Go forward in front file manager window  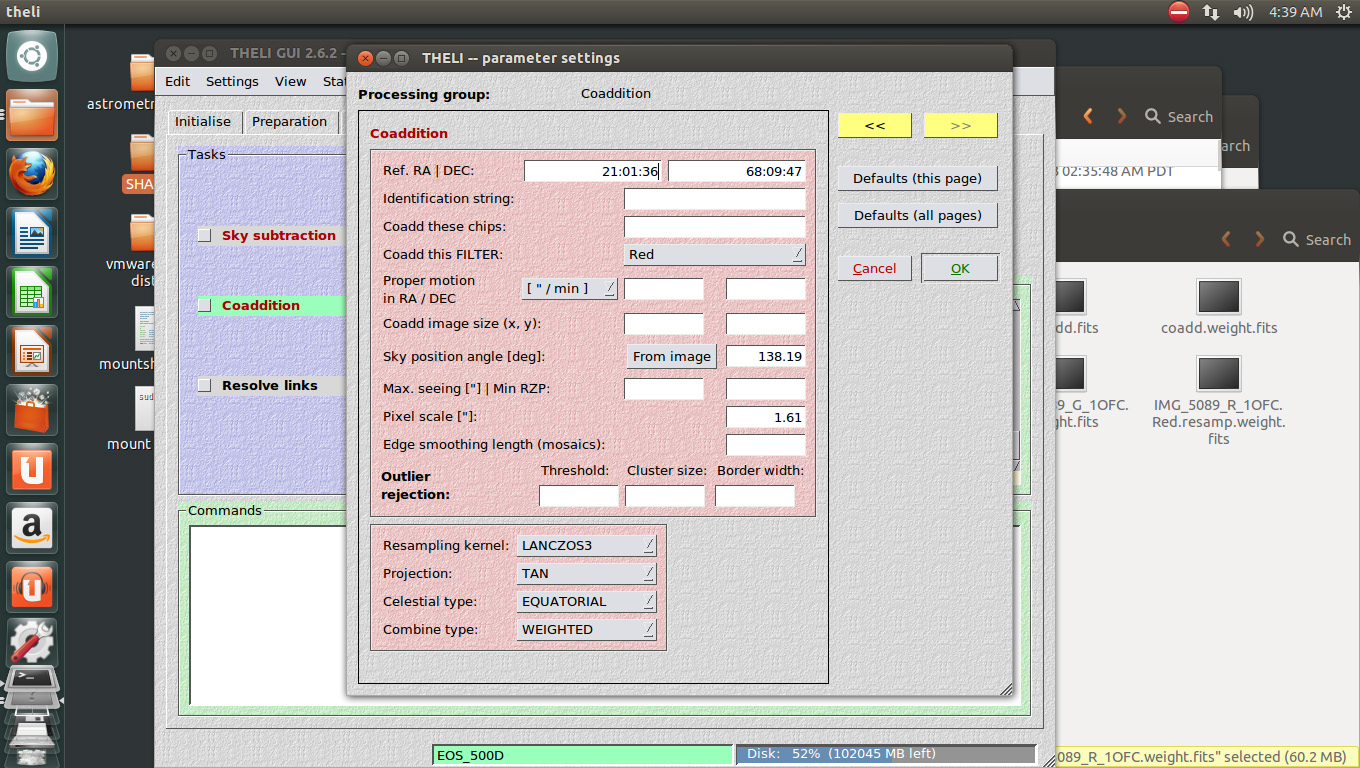[x=1259, y=239]
